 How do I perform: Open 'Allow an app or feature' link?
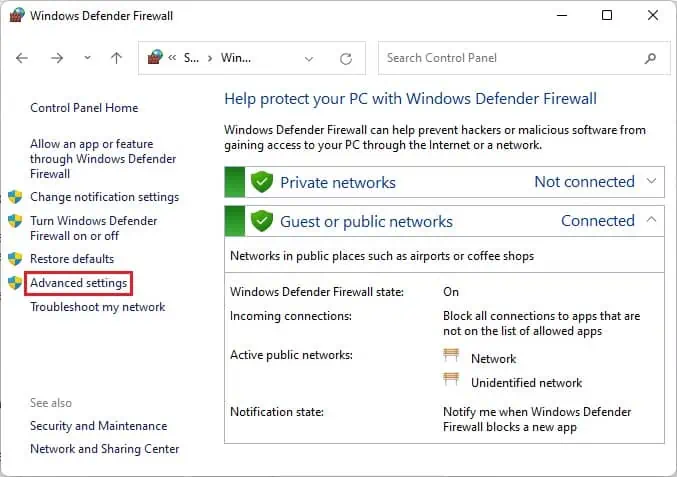pos(103,159)
